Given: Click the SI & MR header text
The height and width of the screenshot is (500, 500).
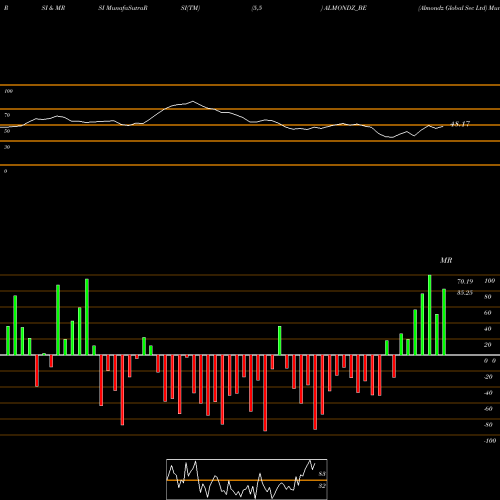Looking at the screenshot, I should pos(53,8).
